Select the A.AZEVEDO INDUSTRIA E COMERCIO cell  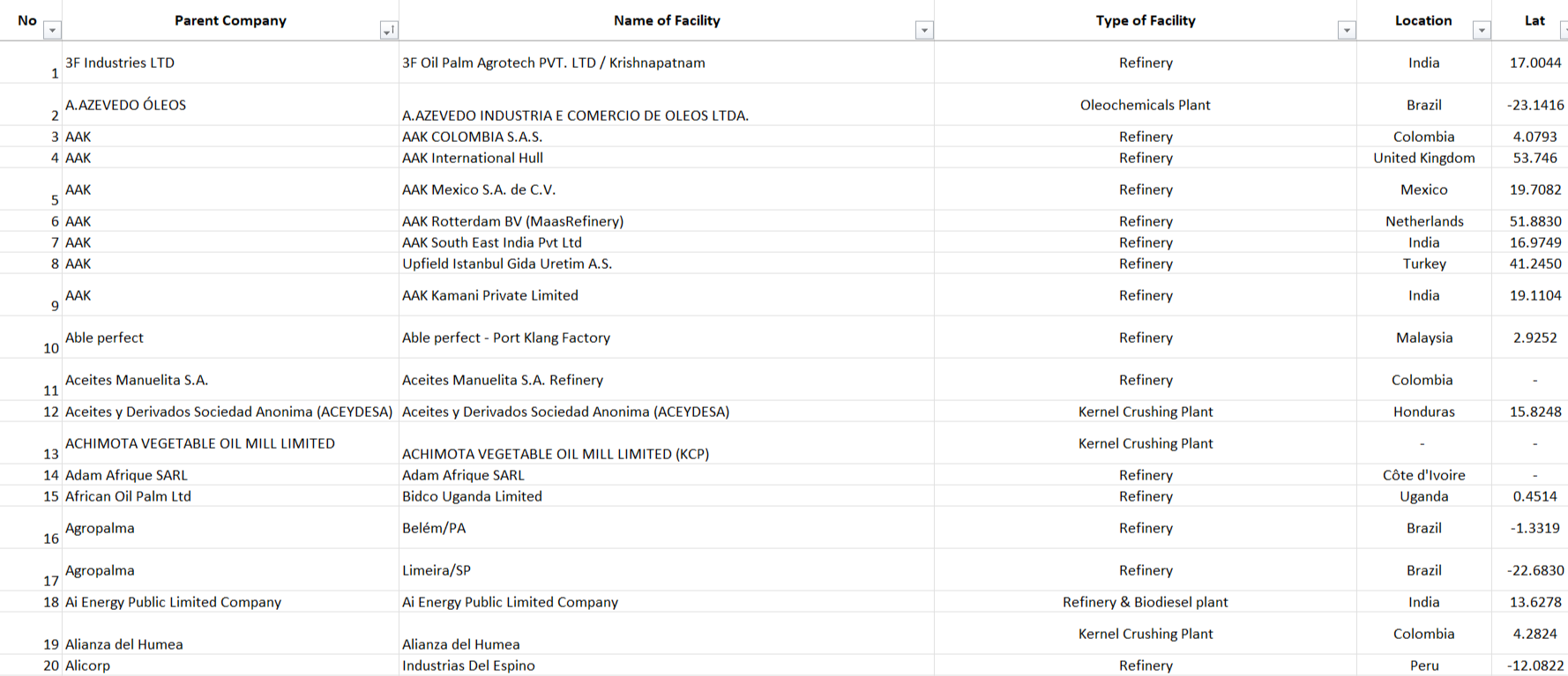click(x=667, y=105)
